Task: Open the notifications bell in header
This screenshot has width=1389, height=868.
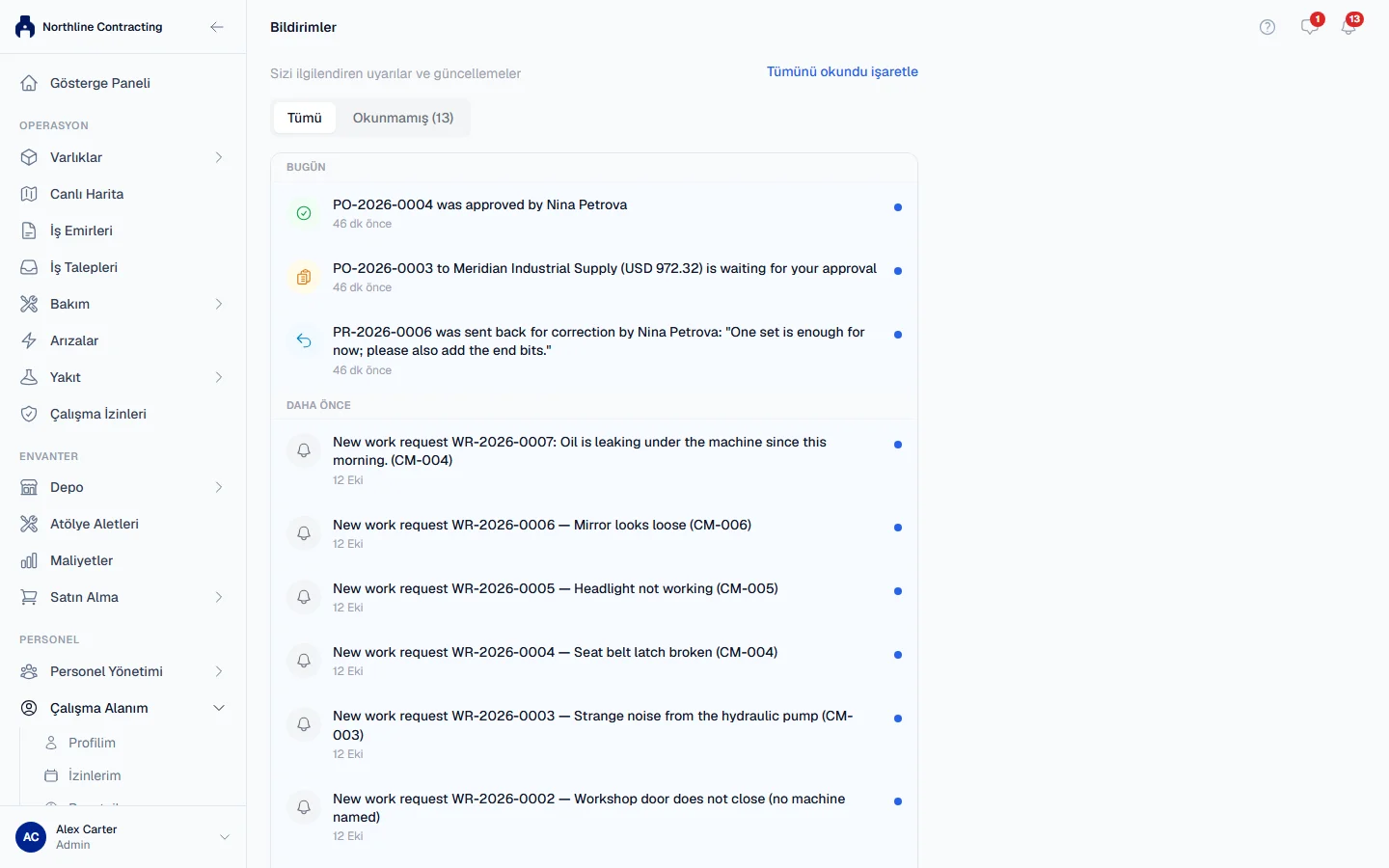Action: (1348, 27)
